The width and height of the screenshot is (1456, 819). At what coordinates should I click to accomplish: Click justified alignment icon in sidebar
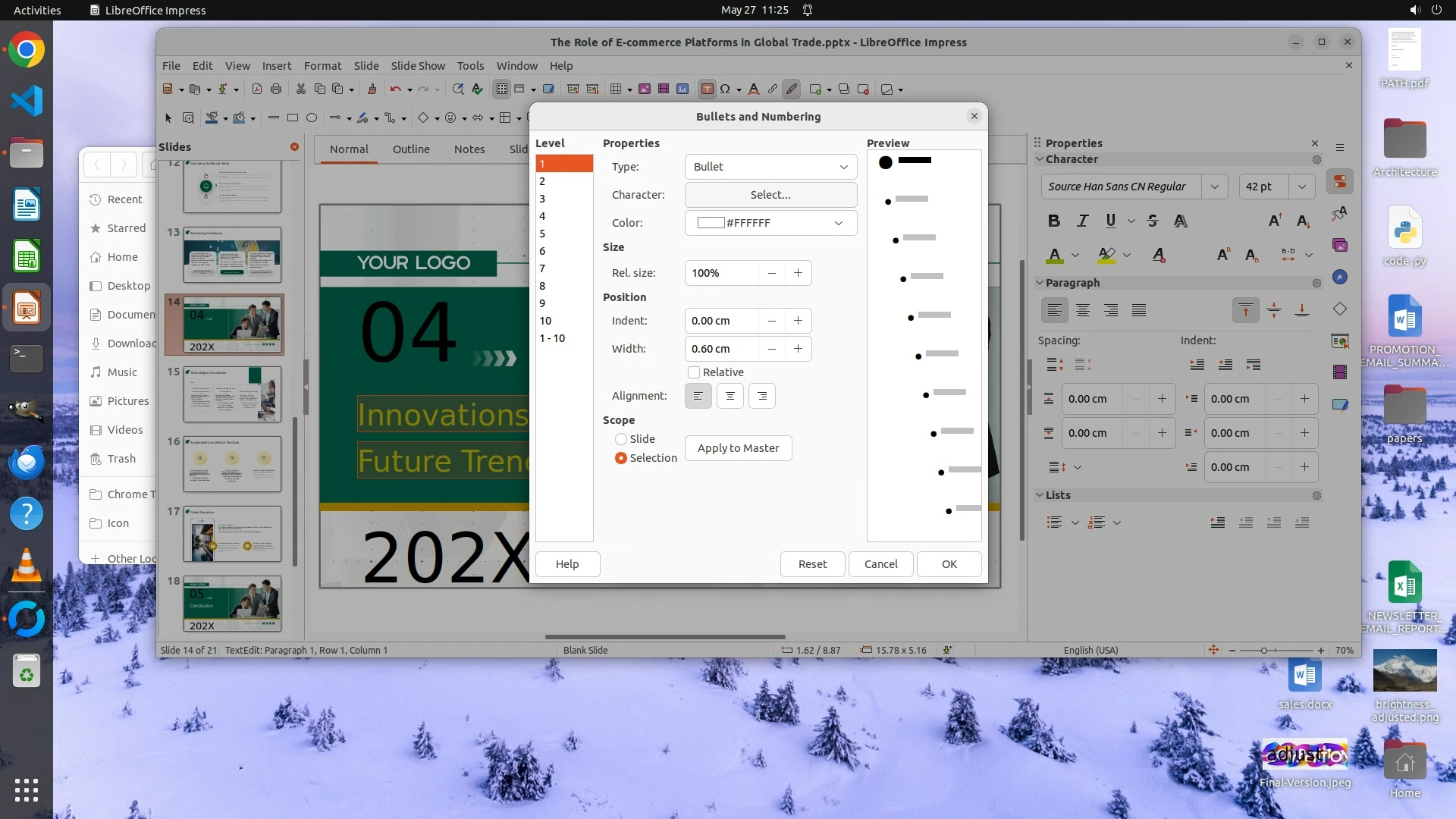pyautogui.click(x=1138, y=310)
